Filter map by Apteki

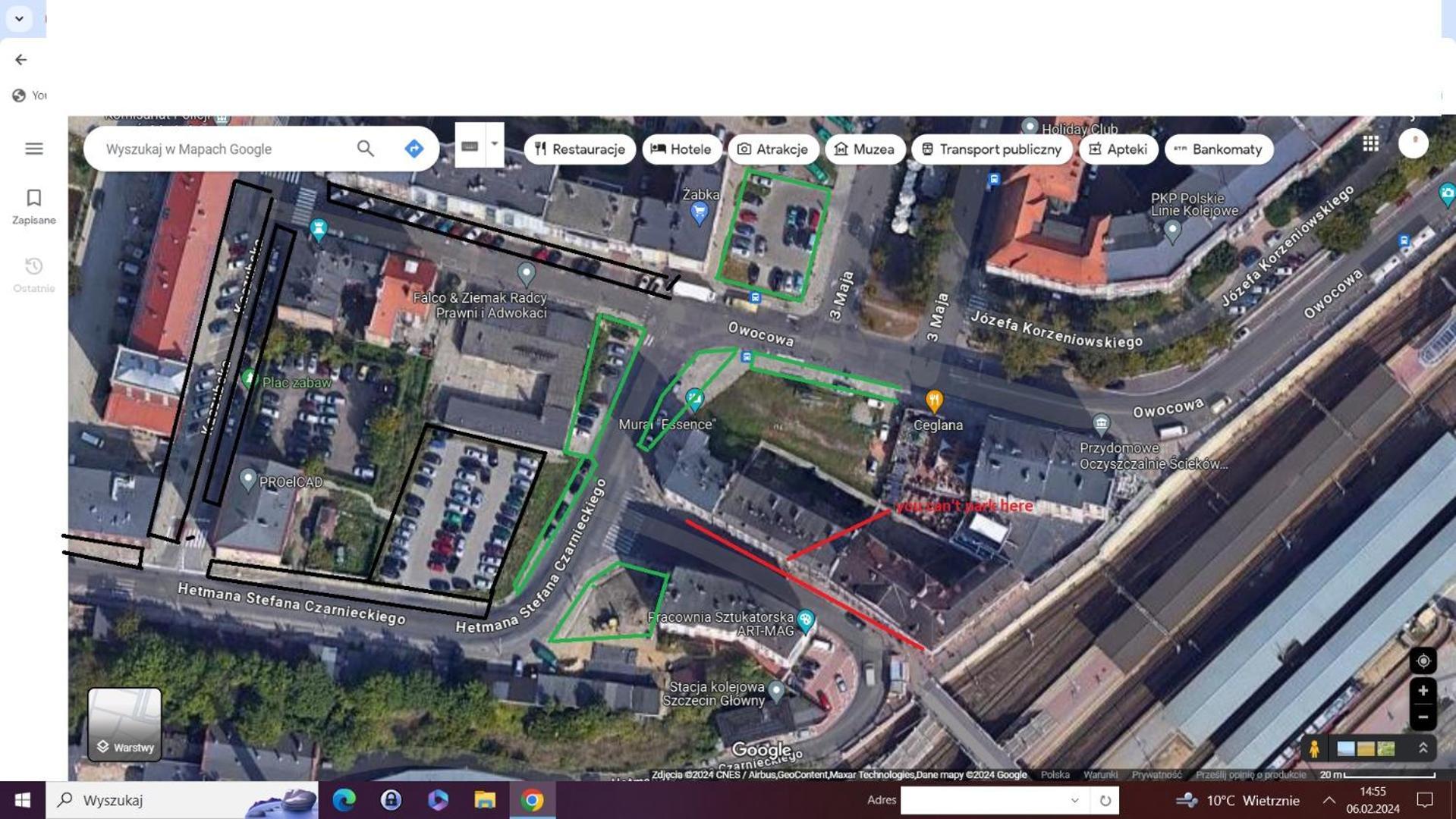point(1118,149)
